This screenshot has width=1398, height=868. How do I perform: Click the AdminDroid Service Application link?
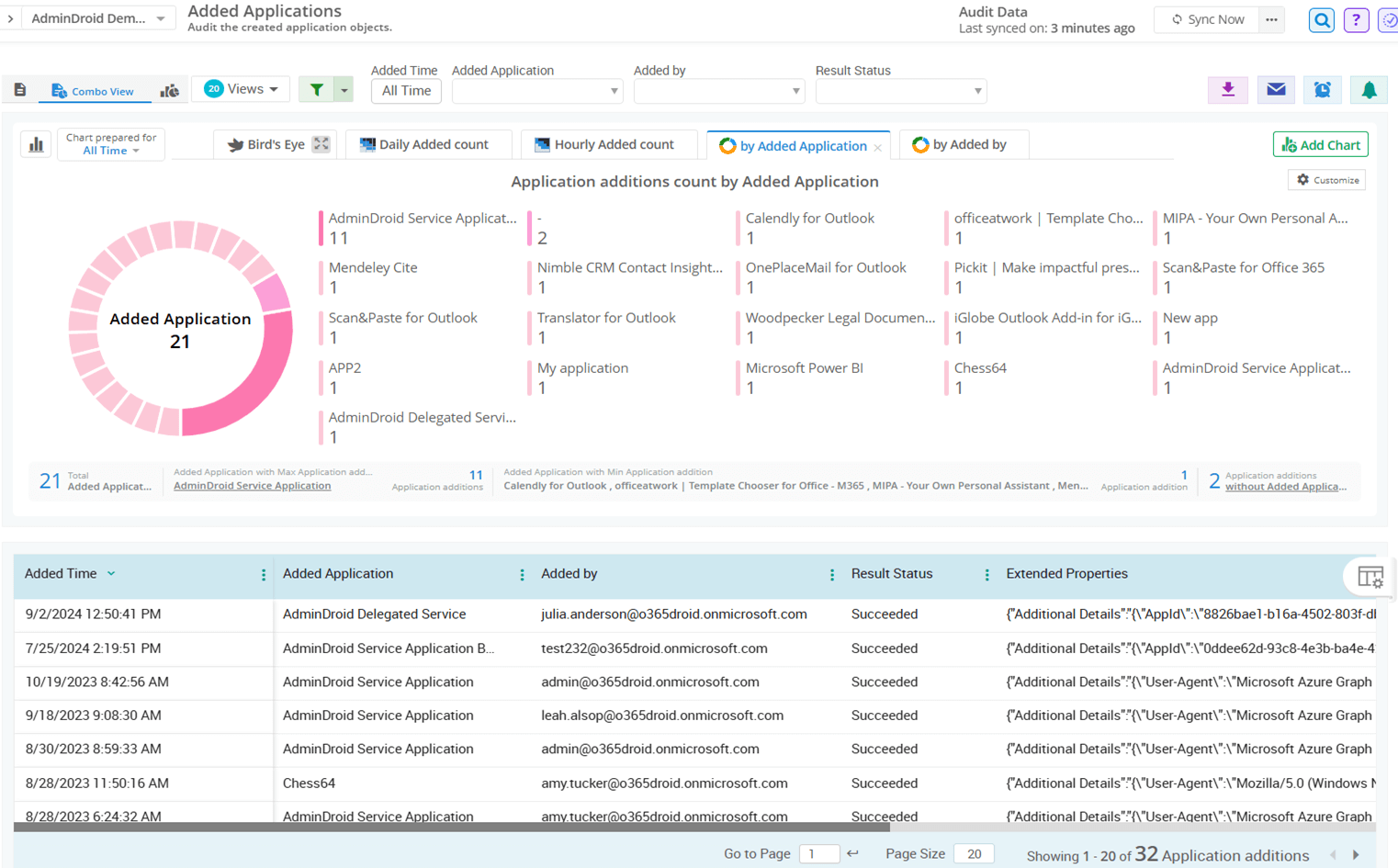253,486
